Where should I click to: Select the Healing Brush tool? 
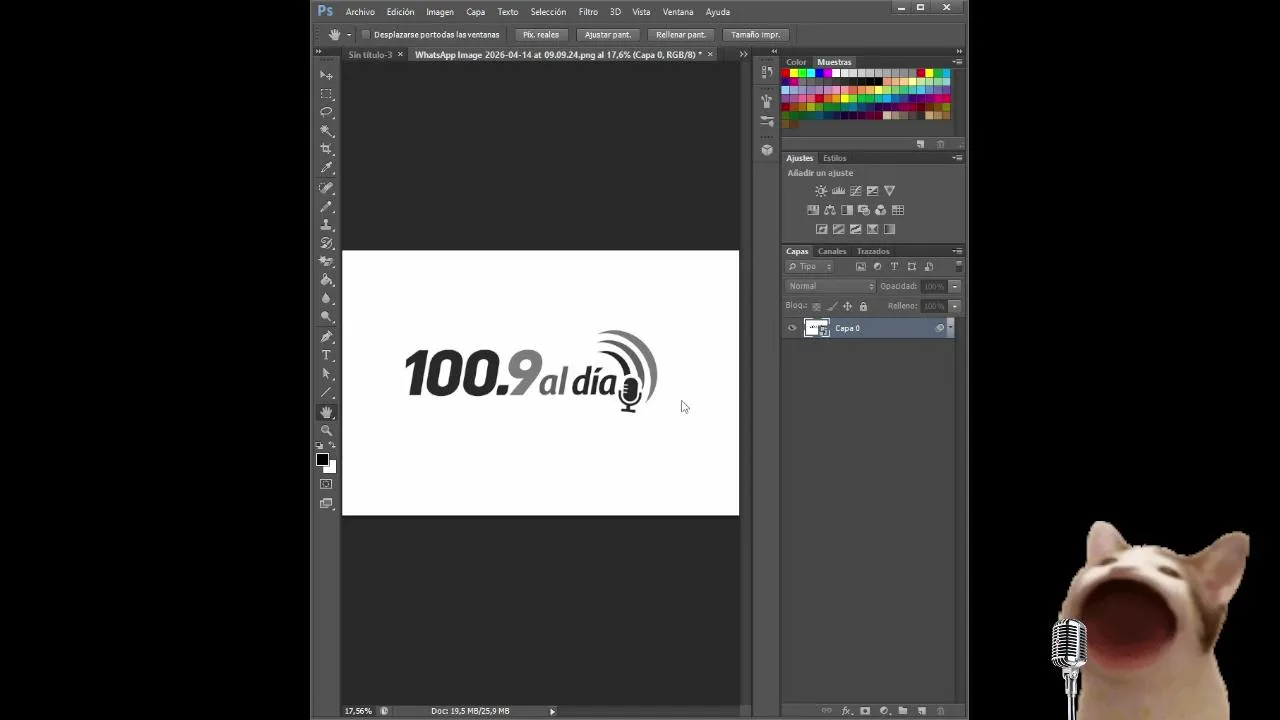coord(326,187)
